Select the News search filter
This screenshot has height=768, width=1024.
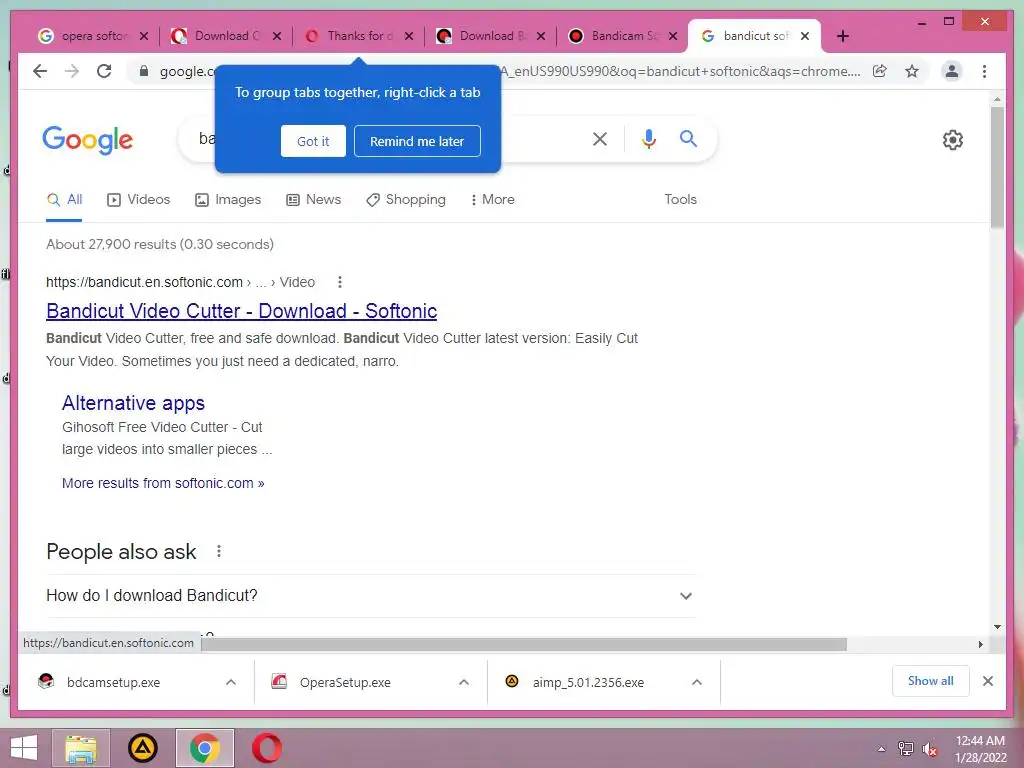(x=313, y=199)
